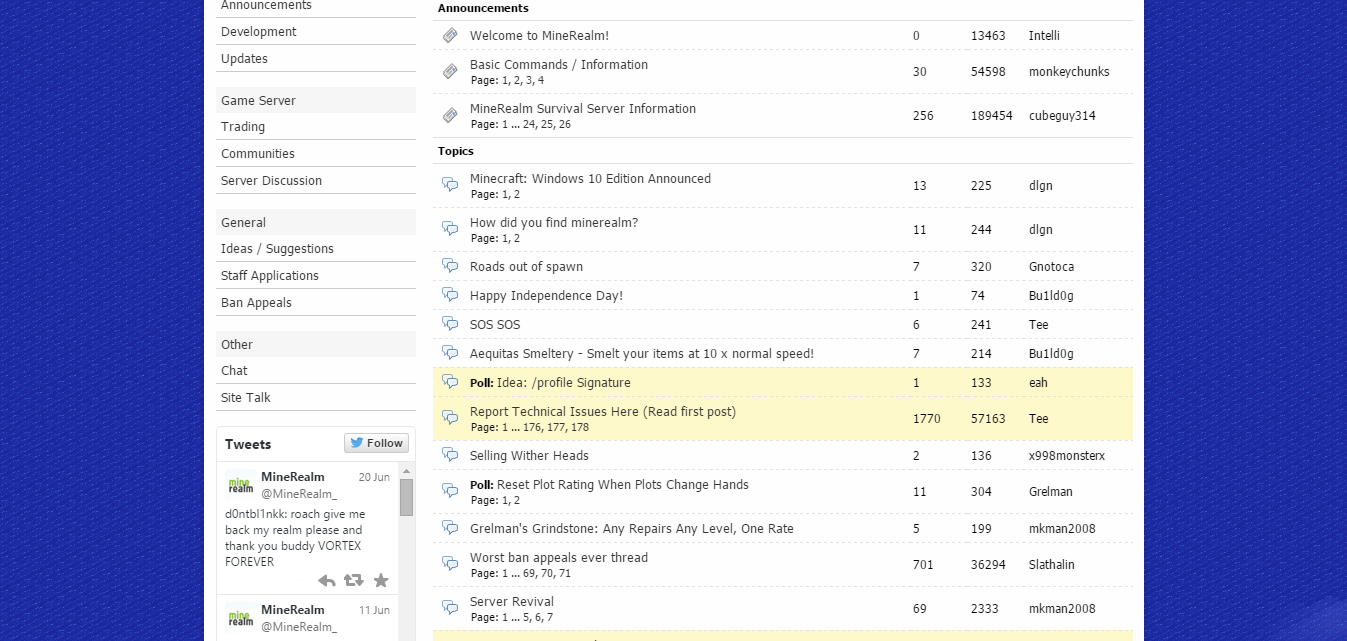
Task: View the profile of user cubeguy314
Action: [x=1062, y=116]
